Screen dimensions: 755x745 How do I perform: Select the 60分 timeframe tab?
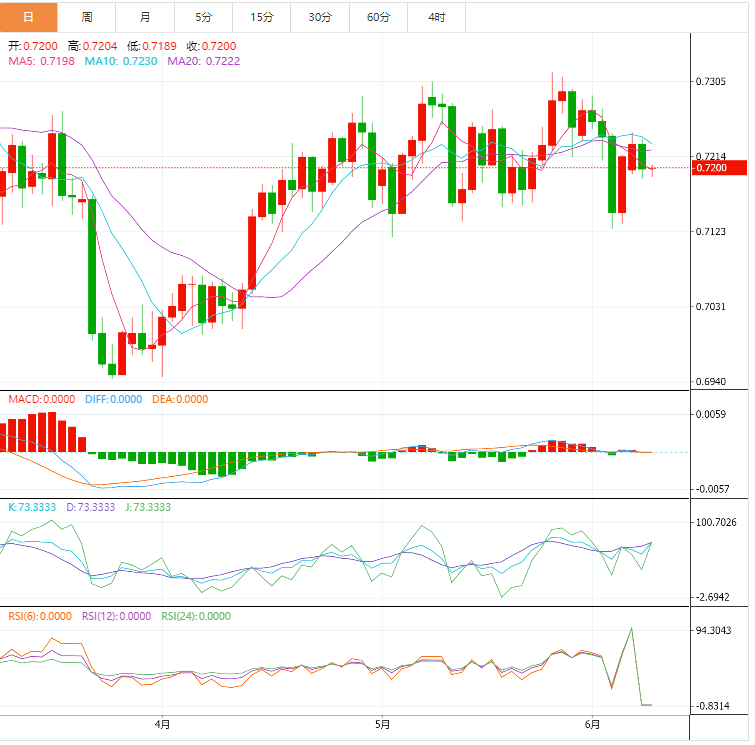(379, 17)
